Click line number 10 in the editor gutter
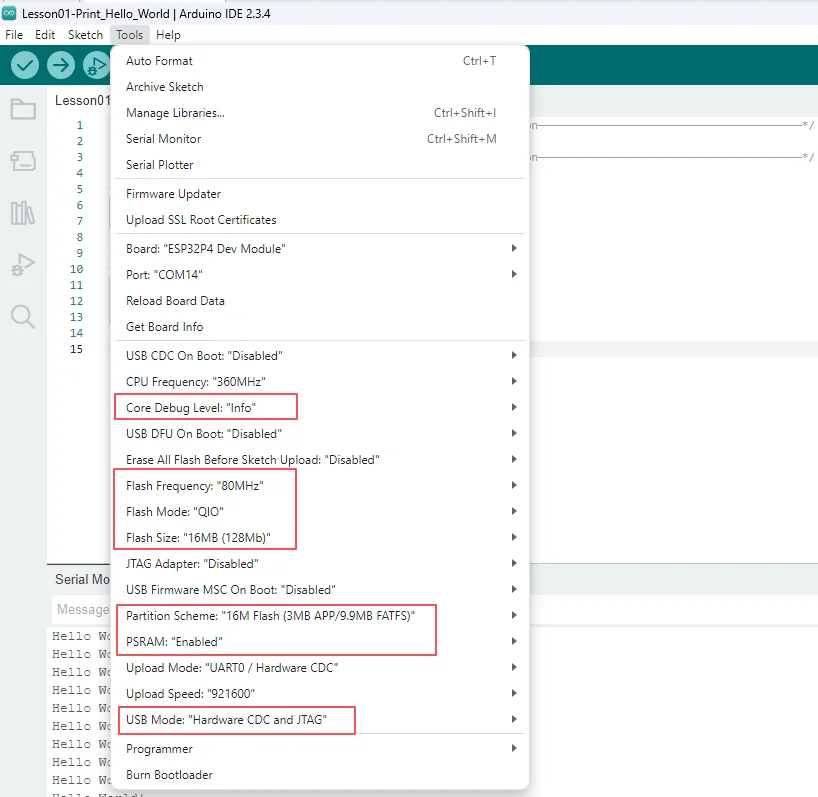Viewport: 818px width, 797px height. tap(76, 269)
